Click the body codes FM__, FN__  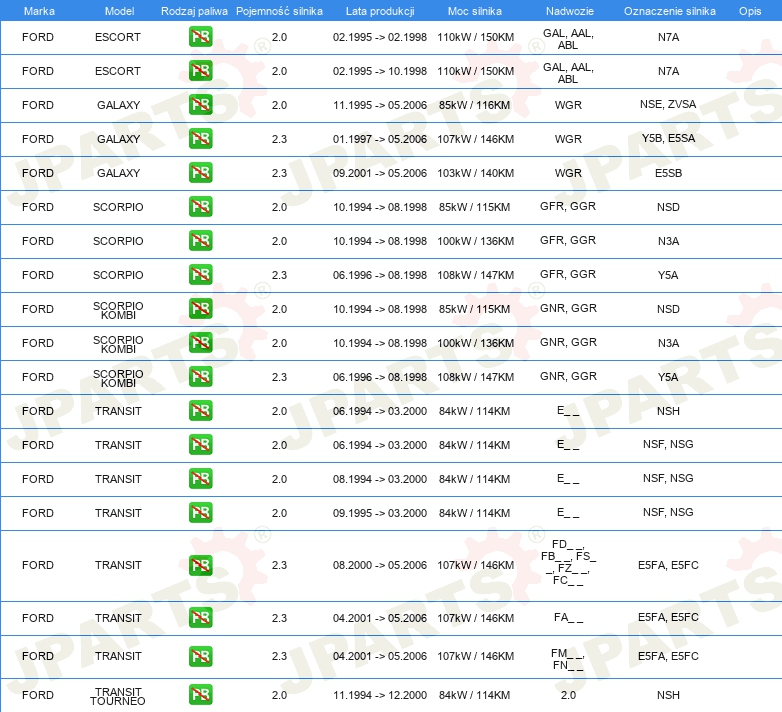(568, 659)
